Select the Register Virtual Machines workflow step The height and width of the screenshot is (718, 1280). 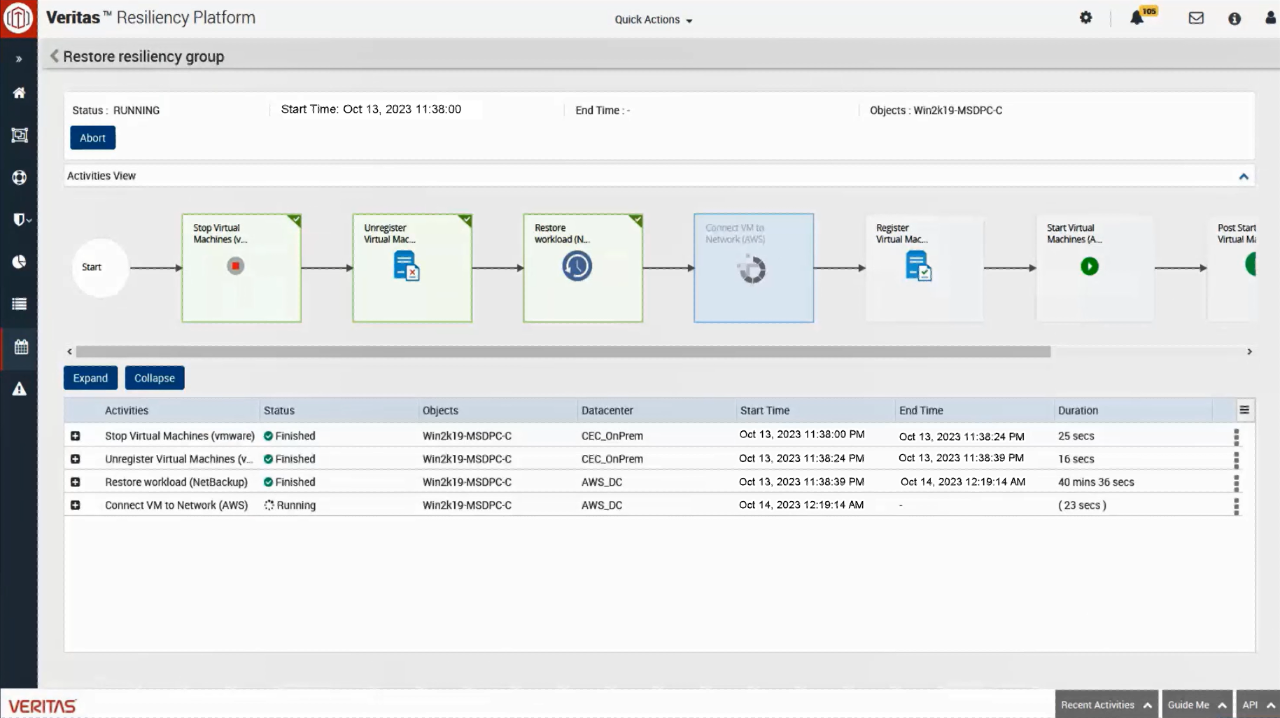tap(924, 268)
